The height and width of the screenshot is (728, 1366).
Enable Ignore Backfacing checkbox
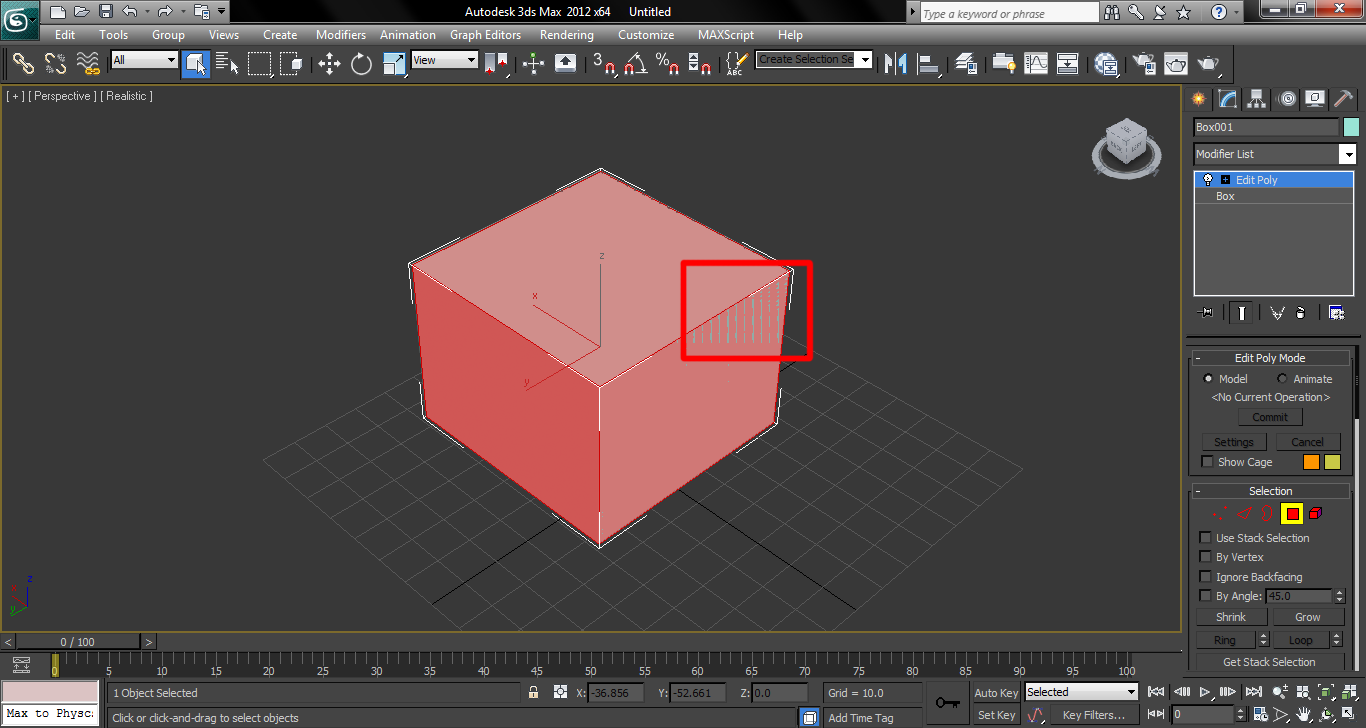coord(1206,577)
